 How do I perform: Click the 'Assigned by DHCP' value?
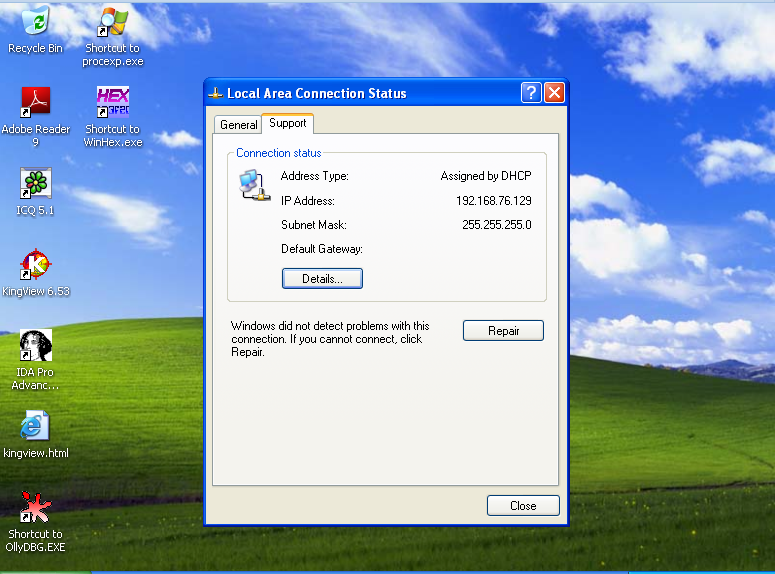pos(486,176)
